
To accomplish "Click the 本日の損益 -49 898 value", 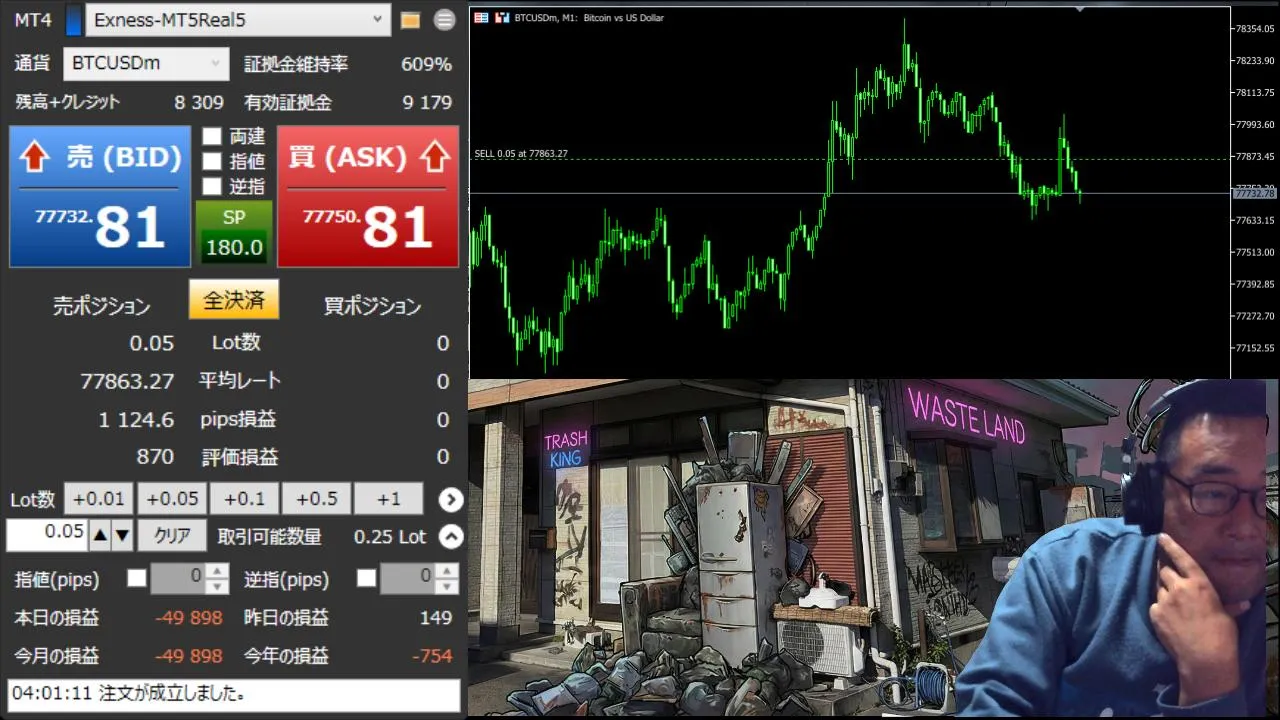I will (189, 618).
